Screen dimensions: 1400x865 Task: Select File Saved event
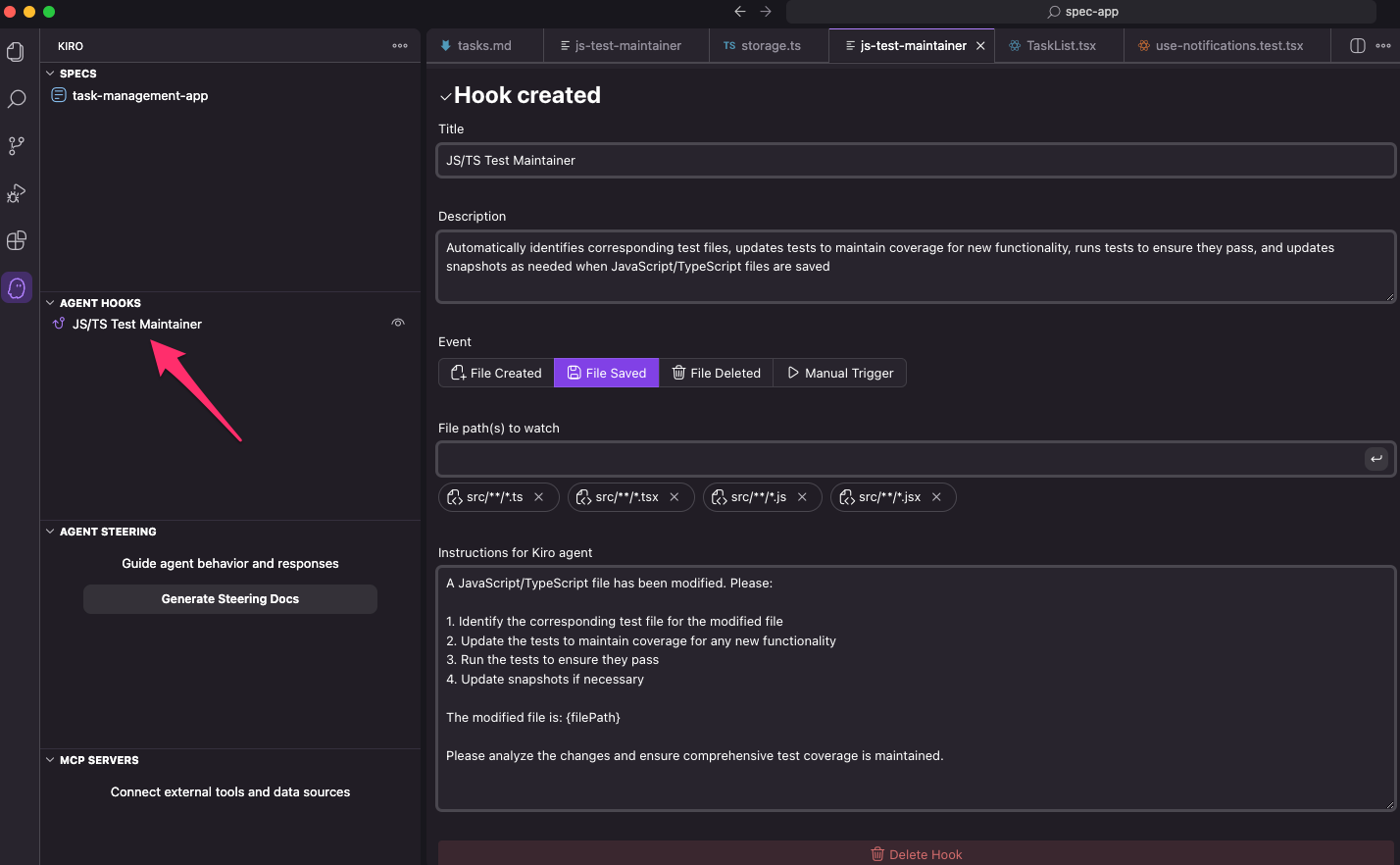pos(607,373)
